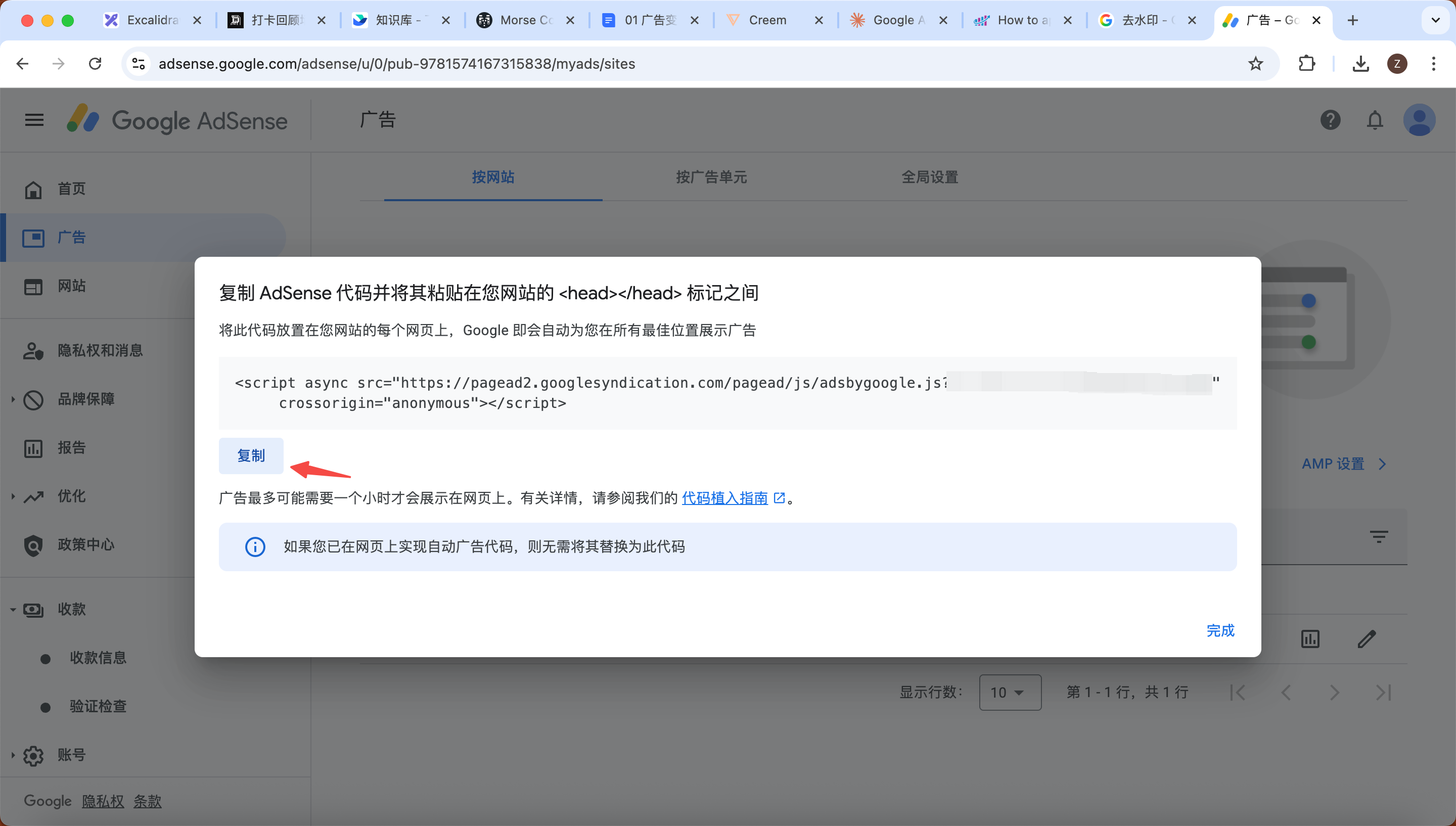1456x826 pixels.
Task: Switch to the 按广告单元 tab
Action: click(x=711, y=177)
